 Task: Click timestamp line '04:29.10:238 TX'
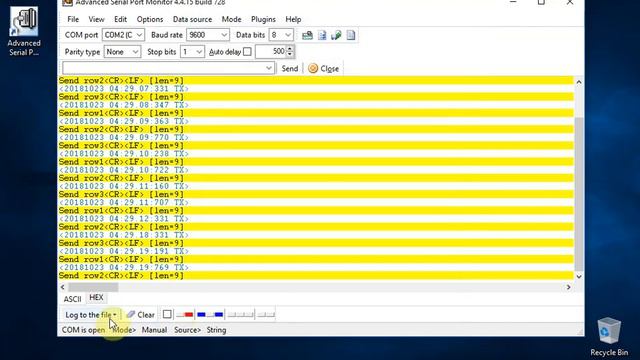point(124,154)
